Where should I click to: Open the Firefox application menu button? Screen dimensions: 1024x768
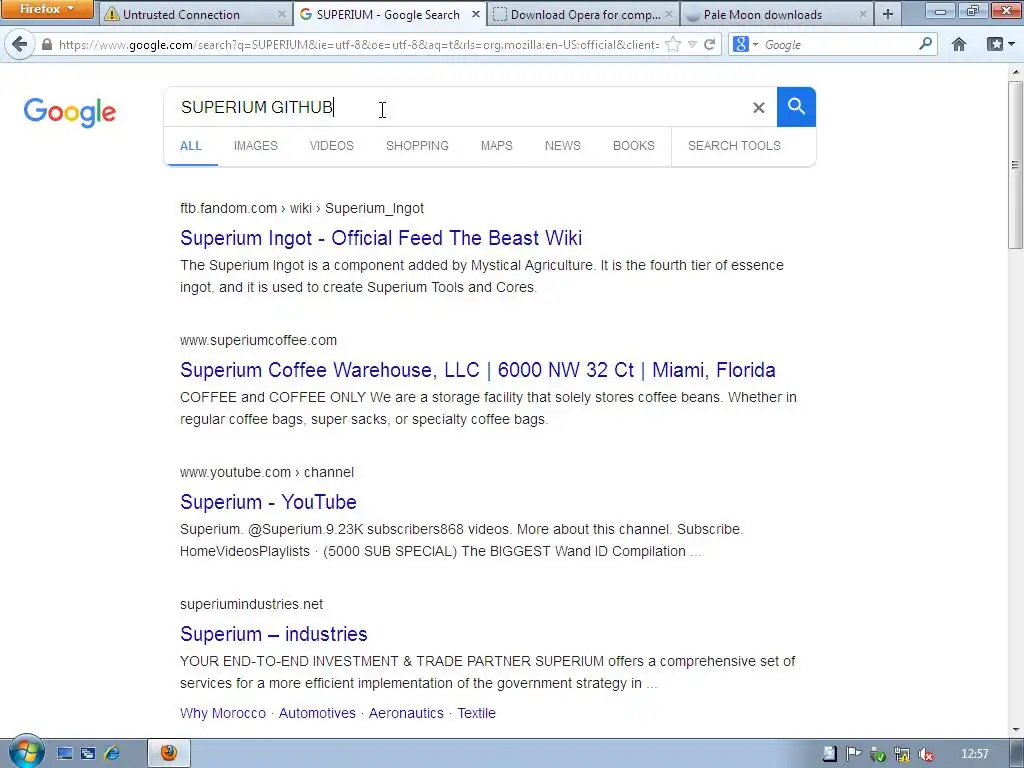(x=46, y=9)
